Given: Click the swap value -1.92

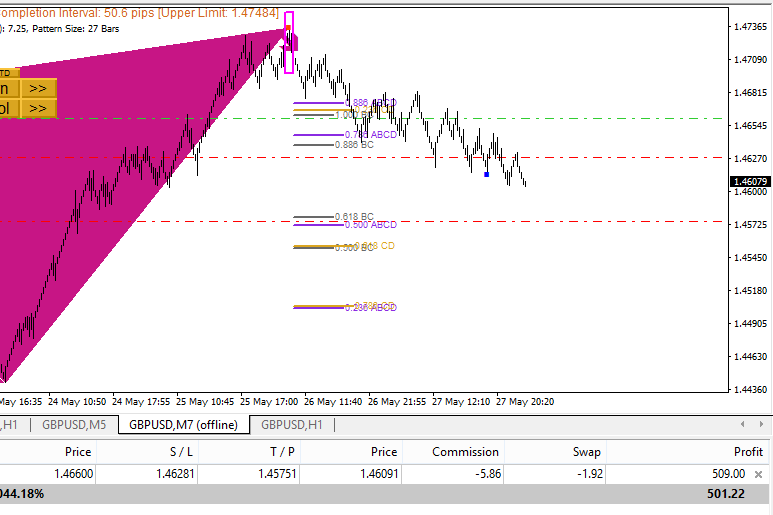Looking at the screenshot, I should (x=590, y=474).
